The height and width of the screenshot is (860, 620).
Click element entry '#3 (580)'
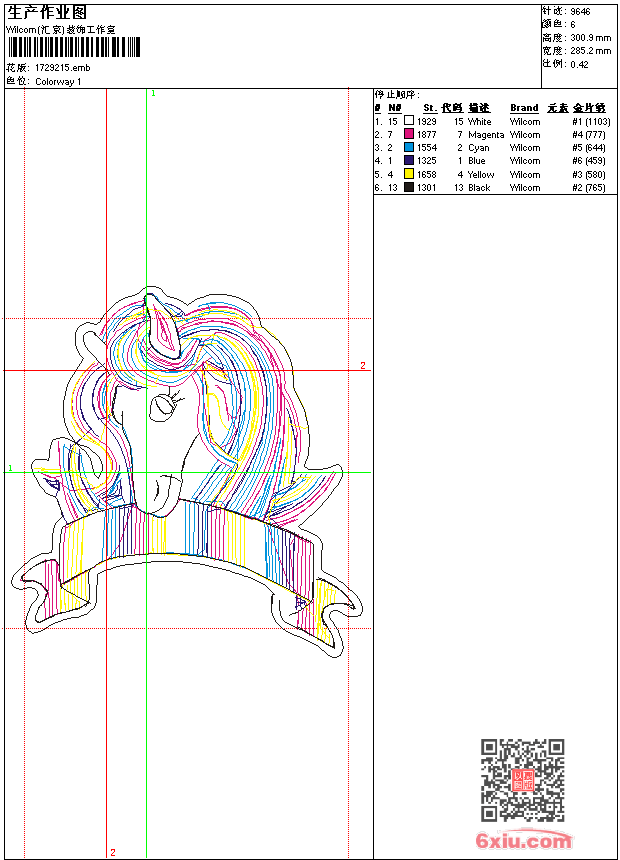[x=589, y=175]
